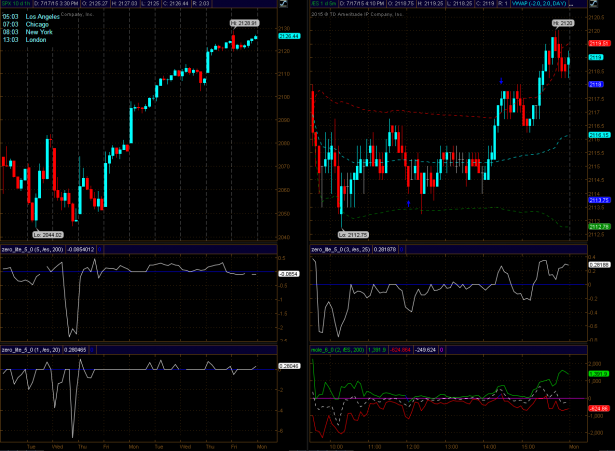Click the Lo: 2112.75 price bubble
Image resolution: width=615 pixels, height=451 pixels.
point(353,235)
